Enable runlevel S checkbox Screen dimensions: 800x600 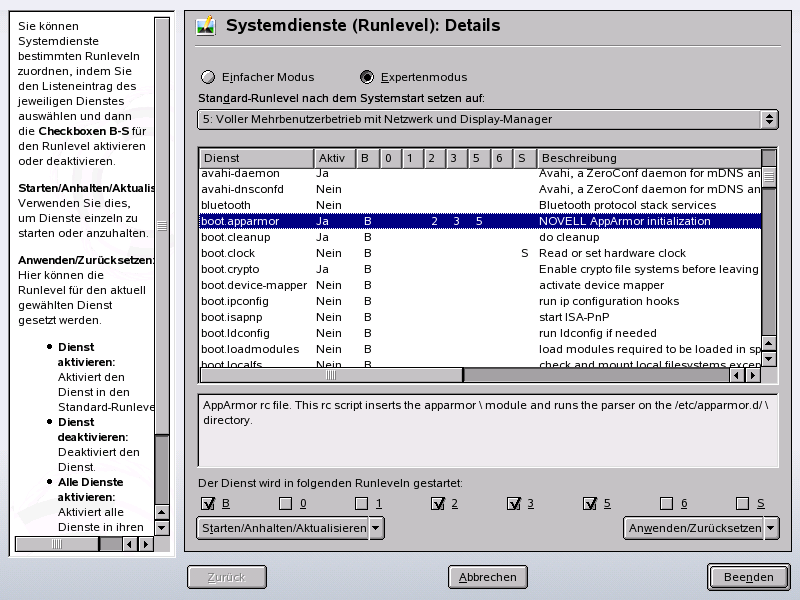(x=743, y=504)
